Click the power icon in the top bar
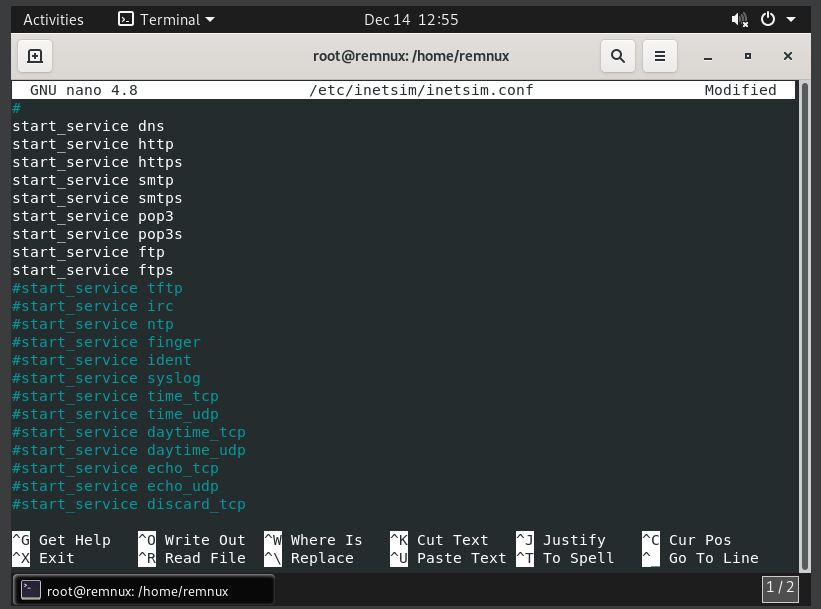Screen dimensions: 821x609 pyautogui.click(x=768, y=18)
